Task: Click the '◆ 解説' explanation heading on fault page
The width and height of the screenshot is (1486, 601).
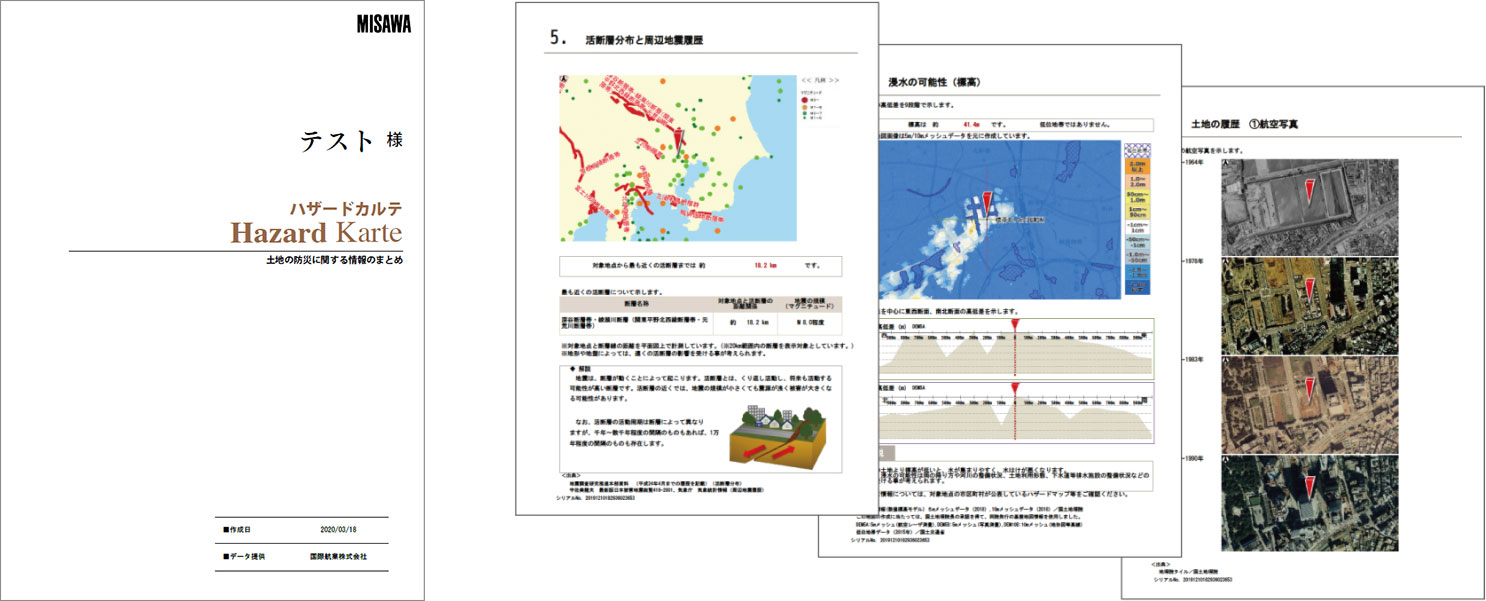Action: 581,369
